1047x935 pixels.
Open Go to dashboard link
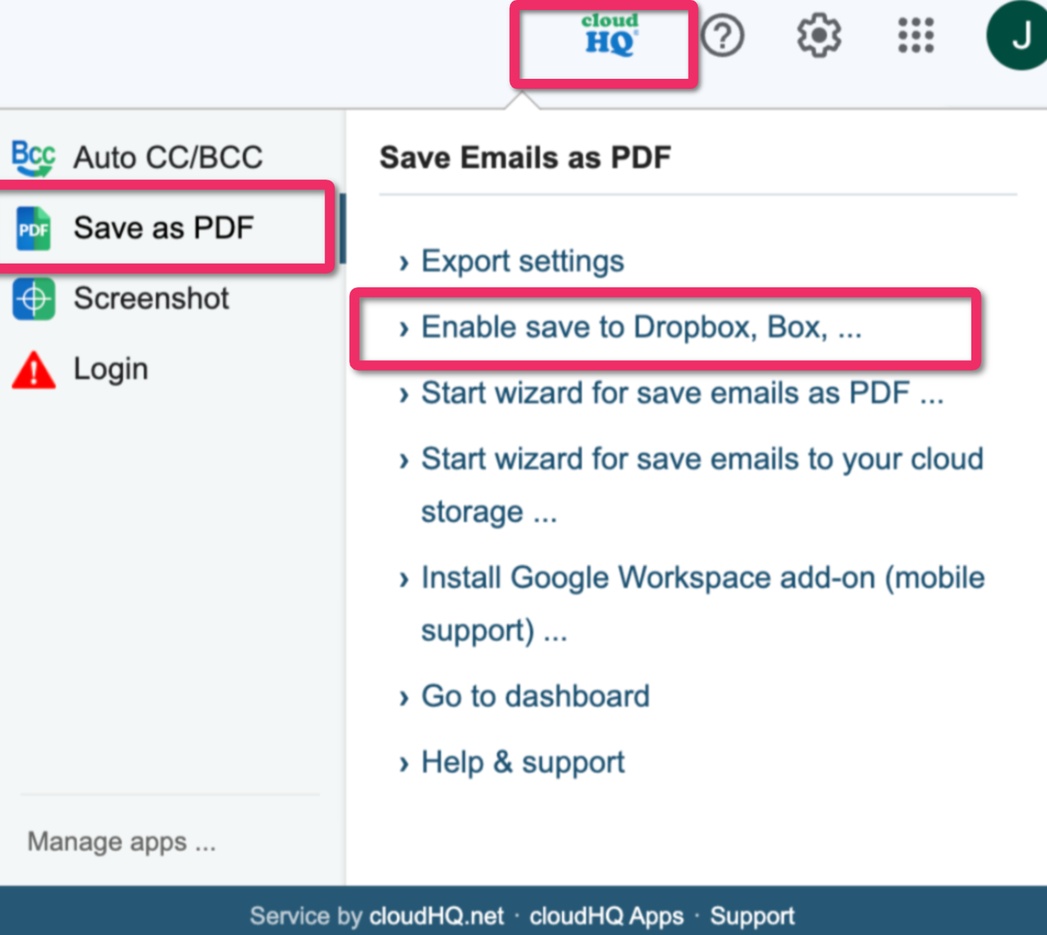[535, 696]
